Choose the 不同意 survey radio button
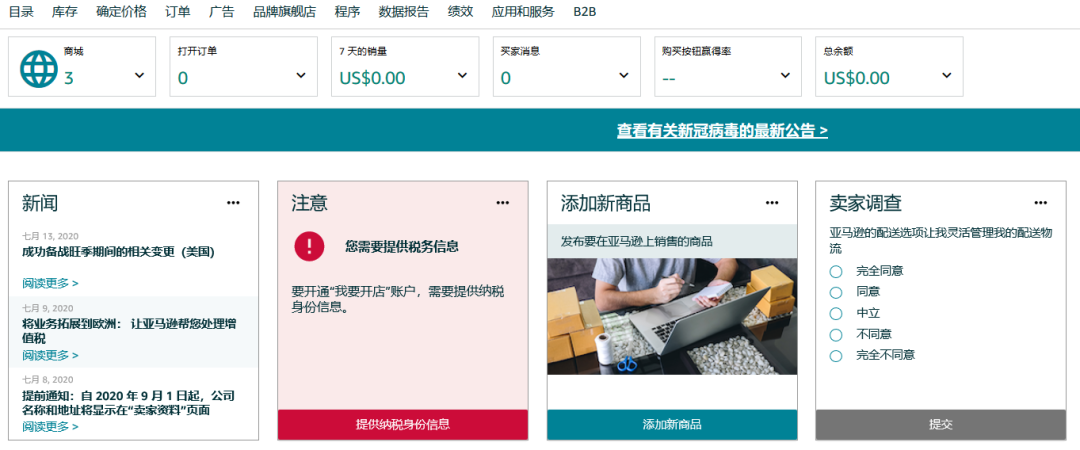 (x=836, y=334)
